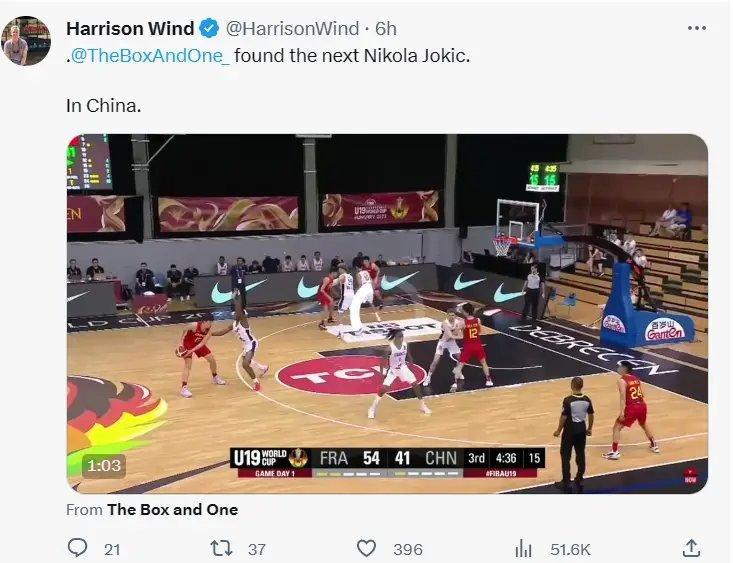Click the 21 replies count

[112, 549]
